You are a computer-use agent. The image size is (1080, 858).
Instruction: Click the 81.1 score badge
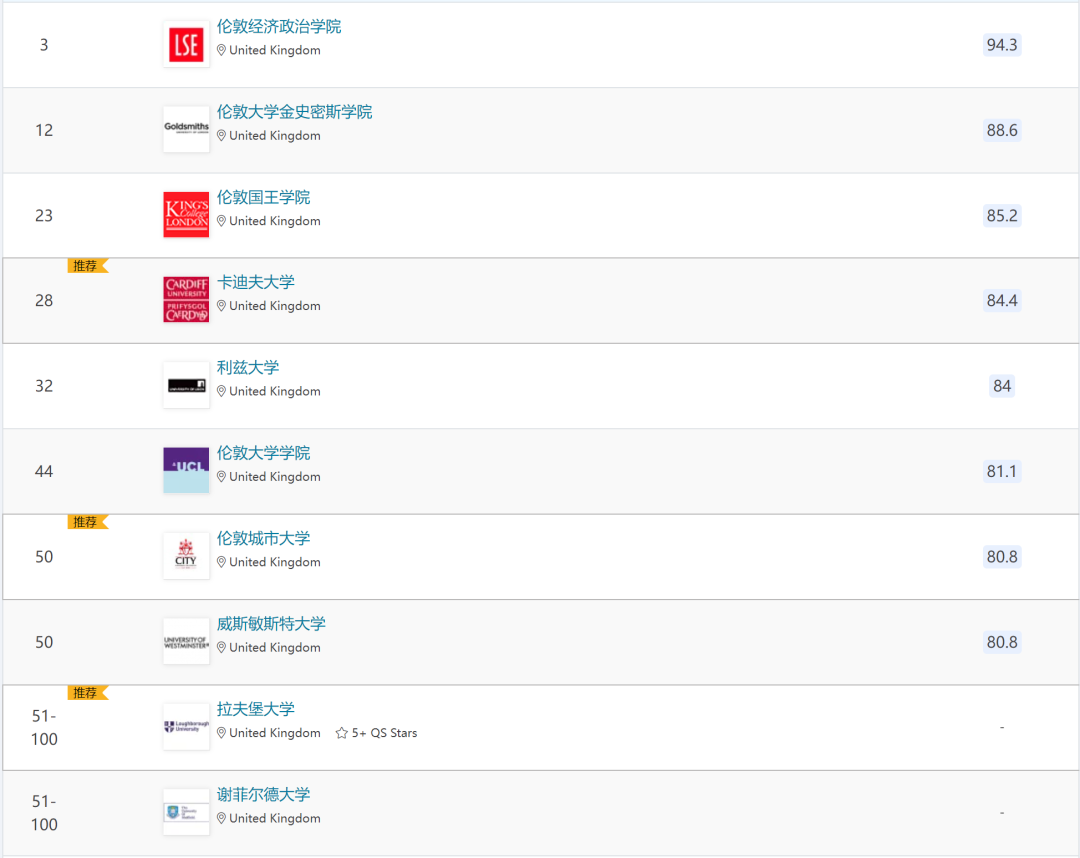click(x=1001, y=471)
